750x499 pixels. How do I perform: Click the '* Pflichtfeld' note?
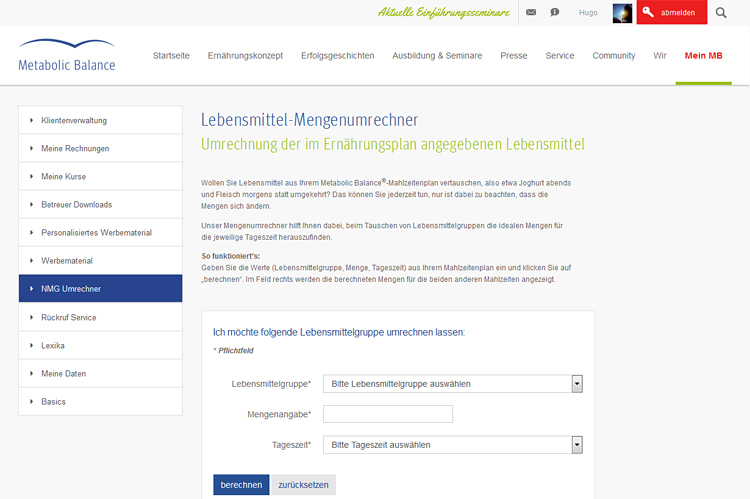click(233, 351)
